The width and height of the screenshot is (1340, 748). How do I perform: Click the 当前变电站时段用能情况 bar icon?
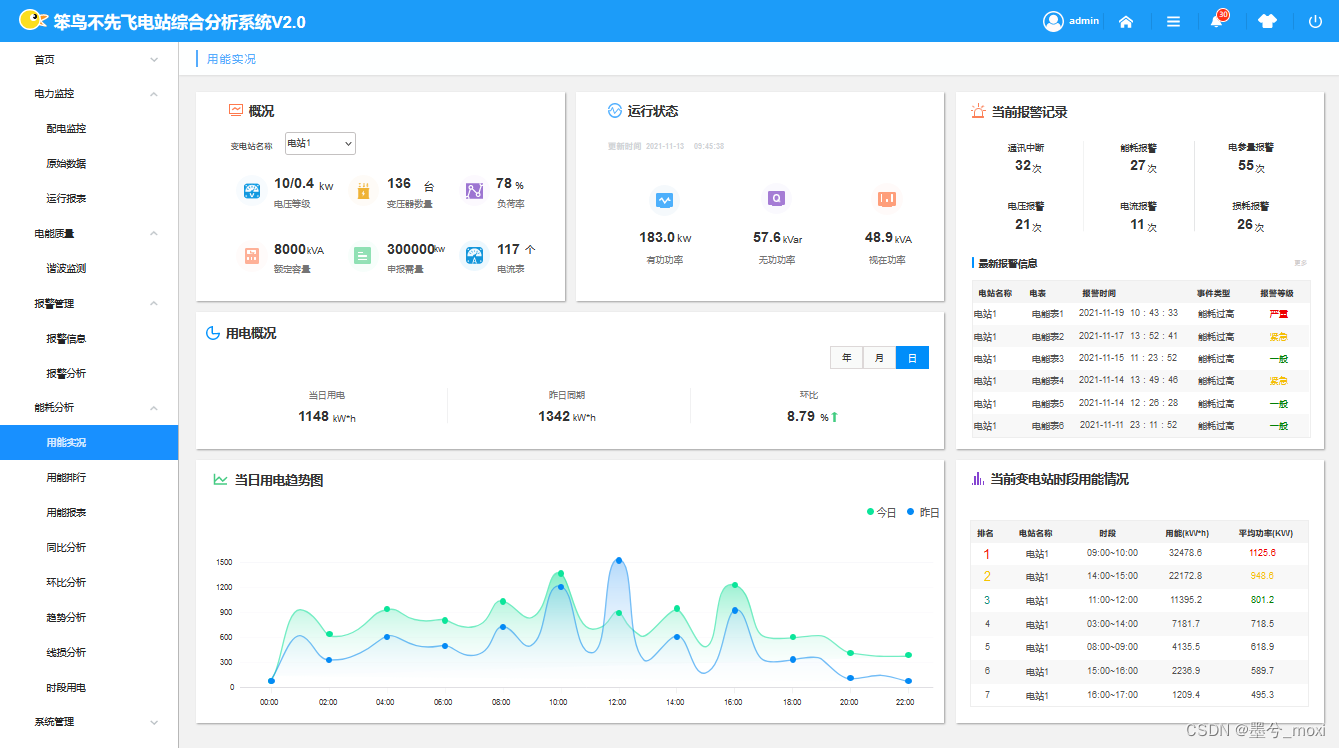tap(977, 479)
